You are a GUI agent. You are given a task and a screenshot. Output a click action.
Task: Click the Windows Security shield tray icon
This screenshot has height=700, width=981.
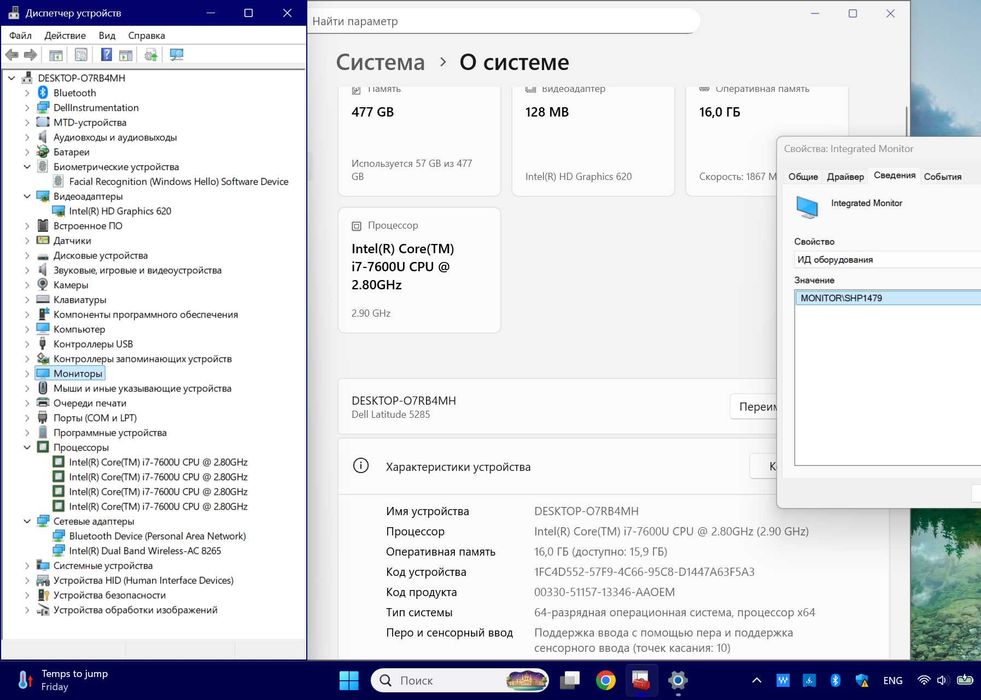(x=862, y=681)
